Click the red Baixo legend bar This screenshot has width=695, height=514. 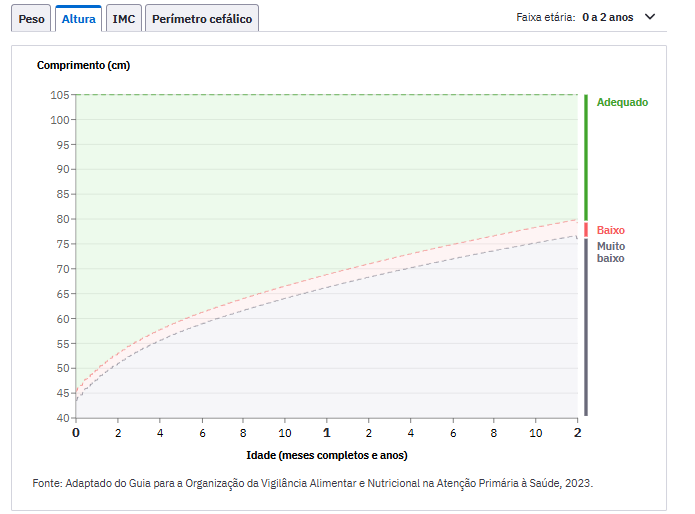point(586,230)
